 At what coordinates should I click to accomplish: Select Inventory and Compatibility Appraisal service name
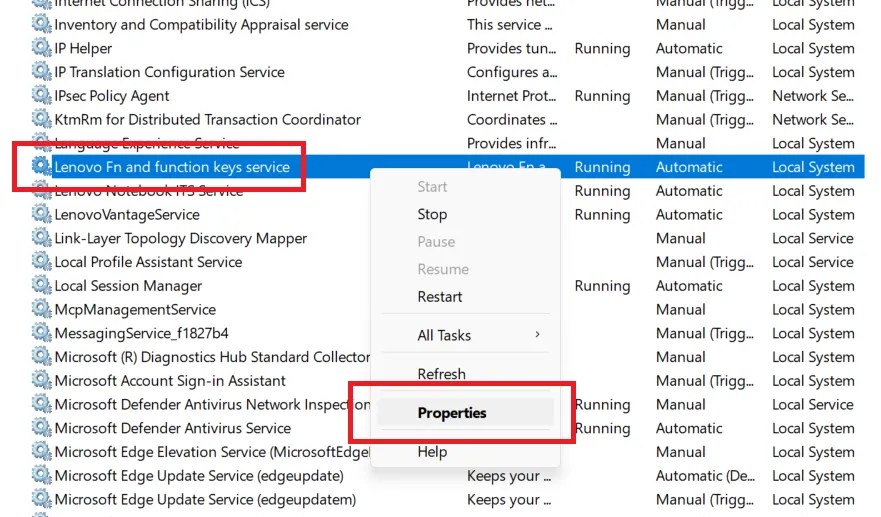(201, 25)
